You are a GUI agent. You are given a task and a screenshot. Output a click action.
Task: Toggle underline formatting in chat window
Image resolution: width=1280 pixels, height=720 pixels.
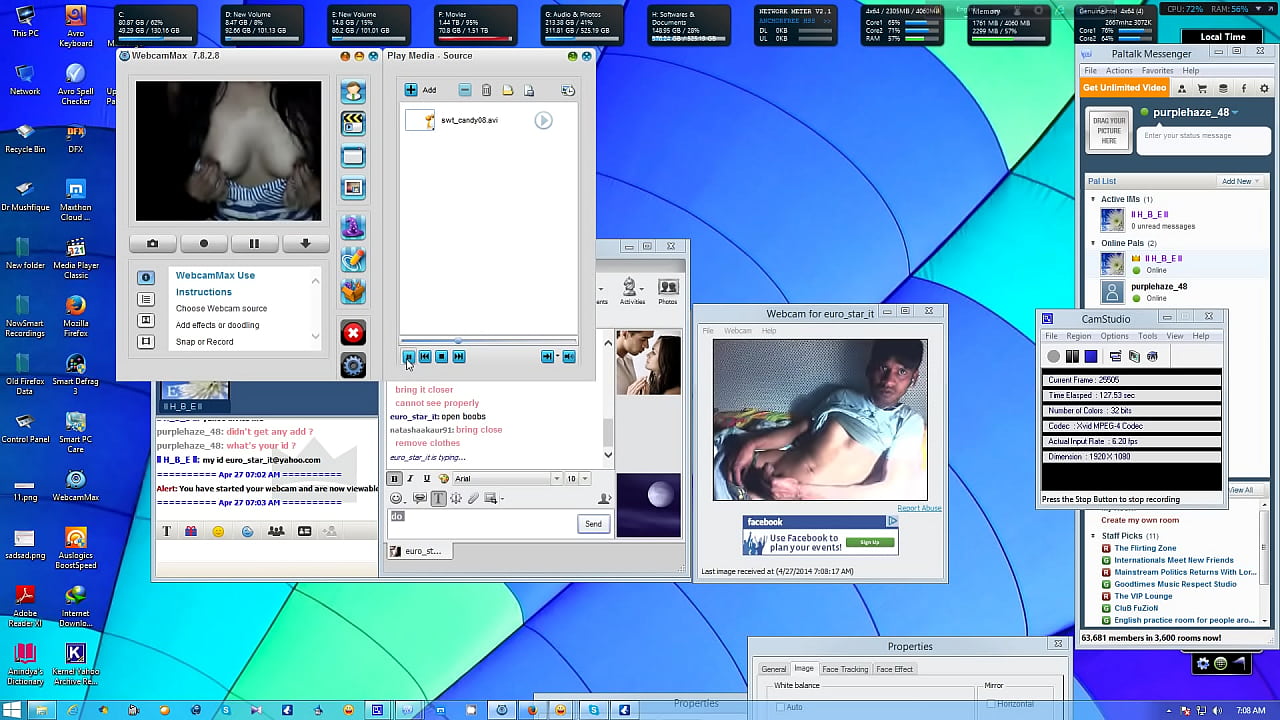[x=427, y=479]
